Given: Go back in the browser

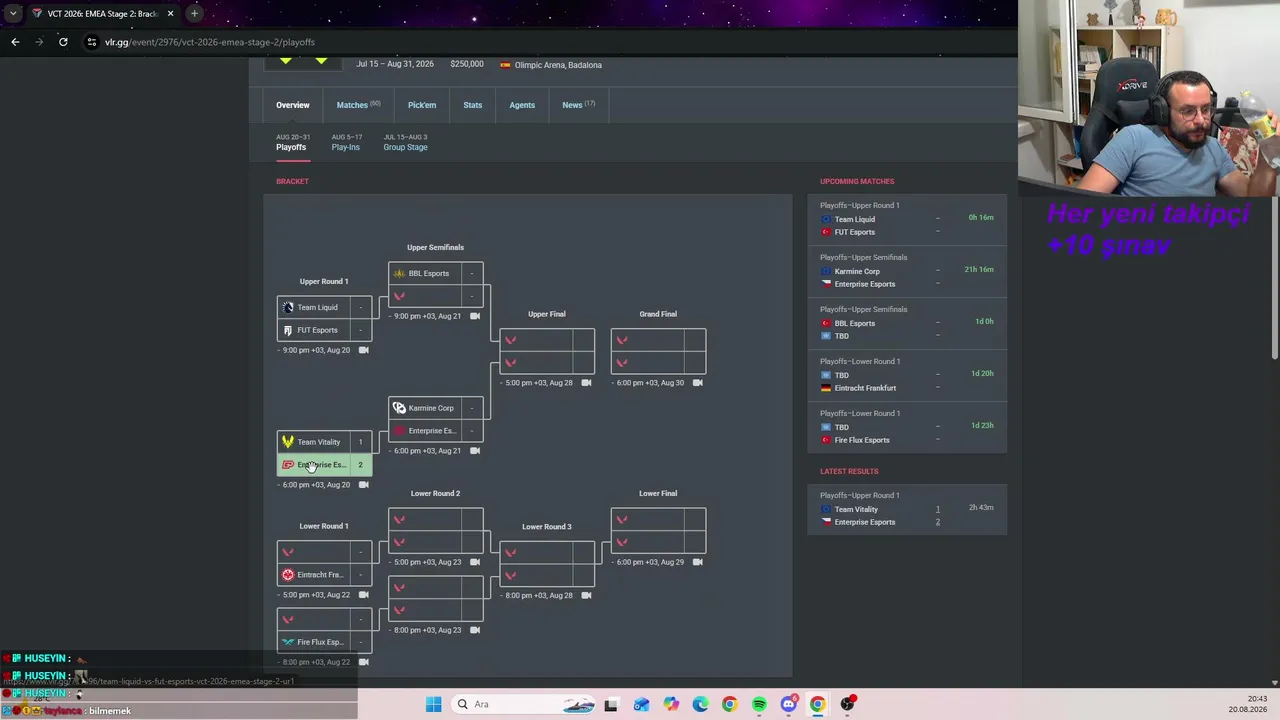Looking at the screenshot, I should [x=15, y=42].
